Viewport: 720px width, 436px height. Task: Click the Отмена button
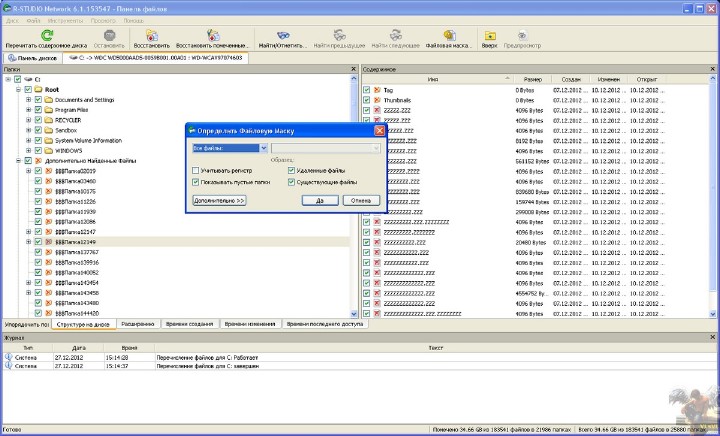362,200
